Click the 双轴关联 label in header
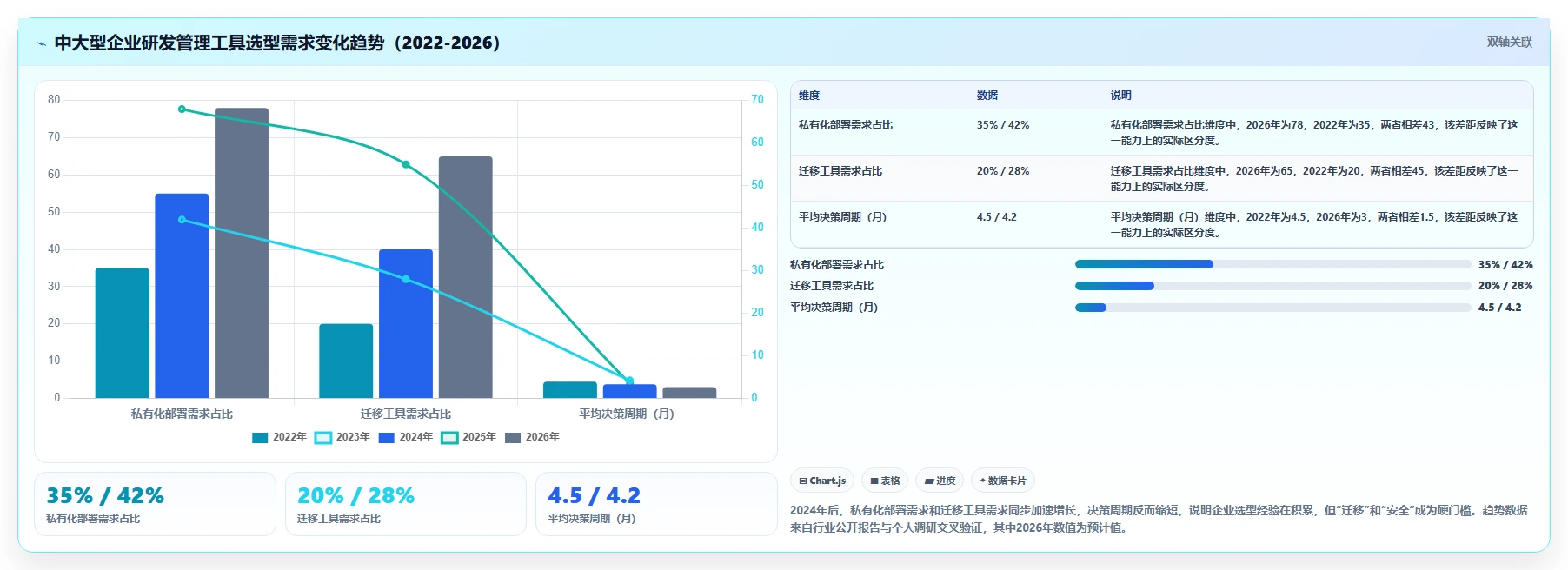The width and height of the screenshot is (1568, 570). [x=1509, y=42]
